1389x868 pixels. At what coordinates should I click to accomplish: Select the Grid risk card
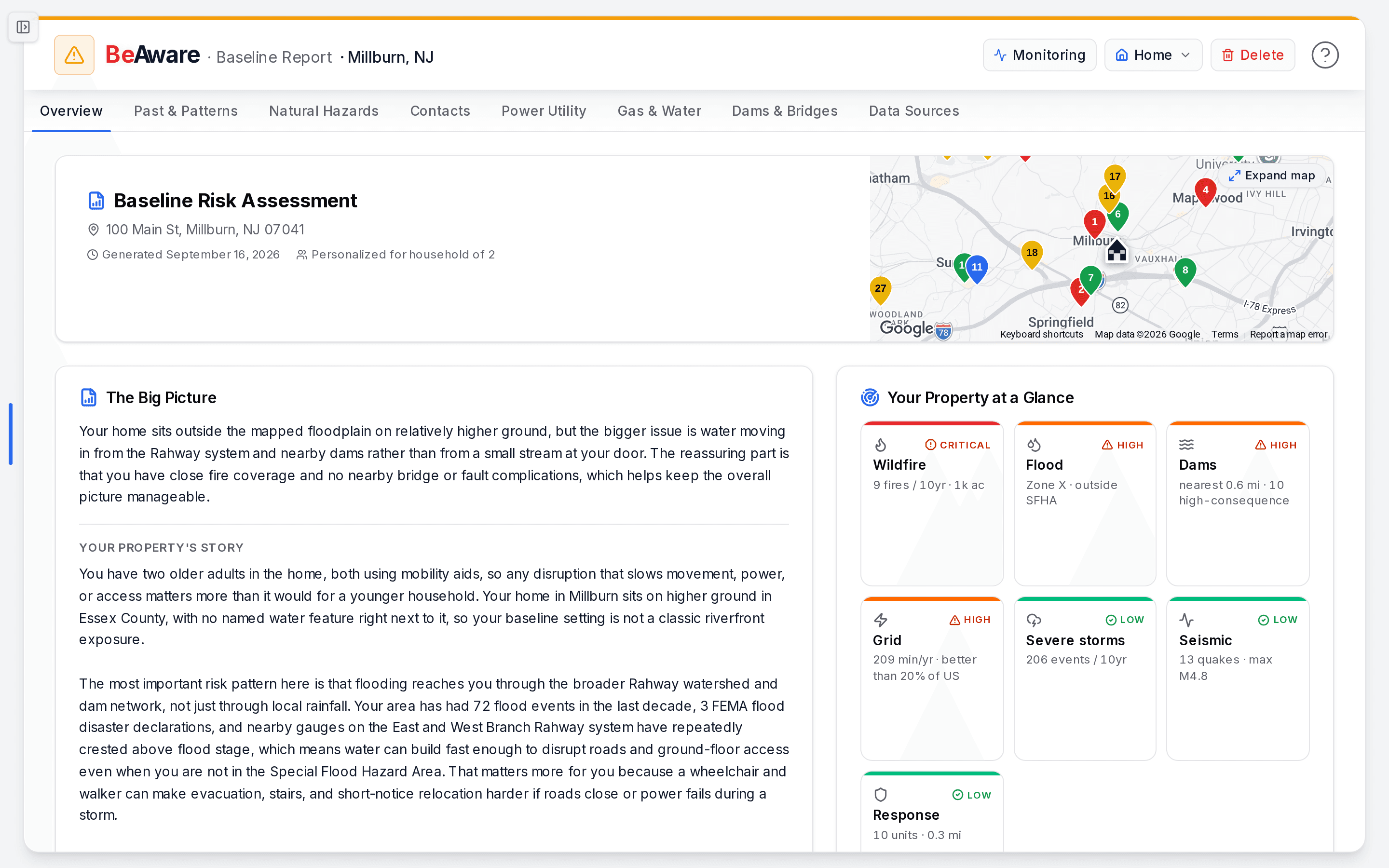point(932,678)
